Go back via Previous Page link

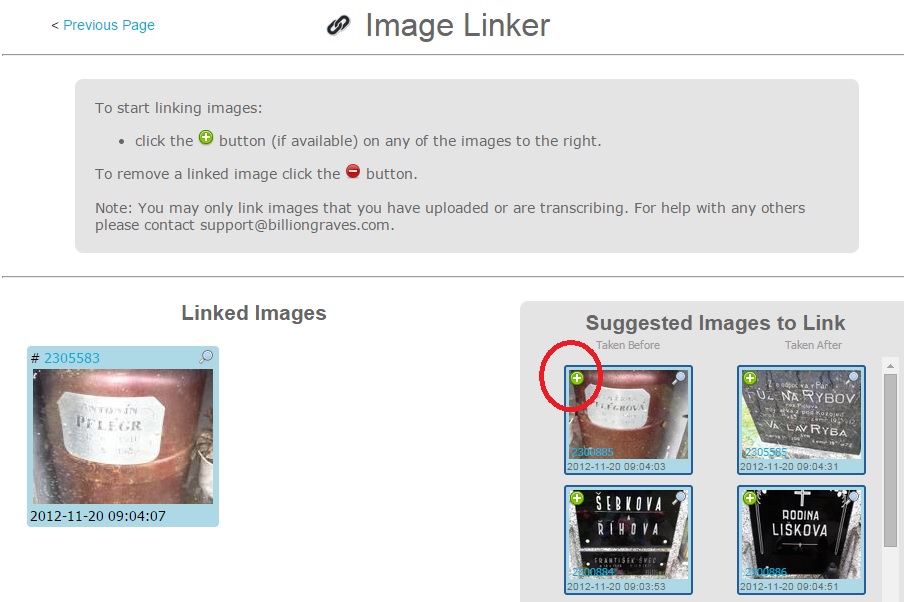[108, 25]
